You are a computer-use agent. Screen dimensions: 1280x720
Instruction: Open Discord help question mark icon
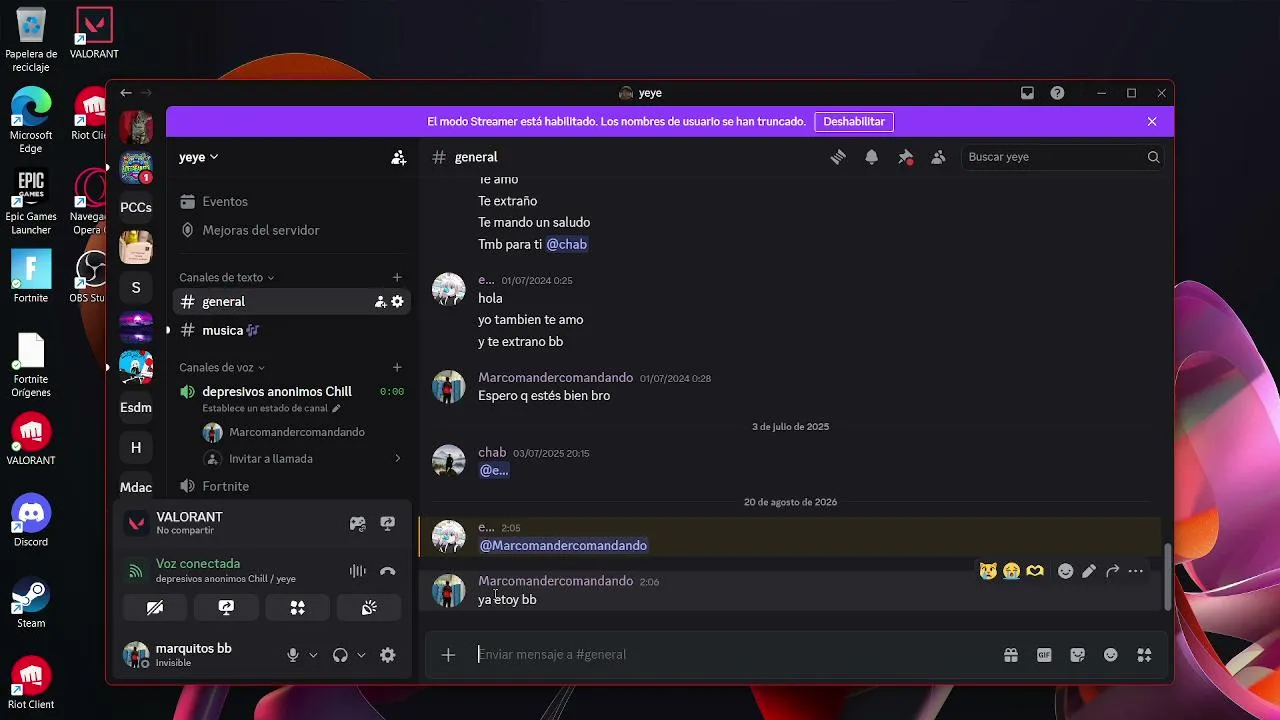click(x=1057, y=93)
